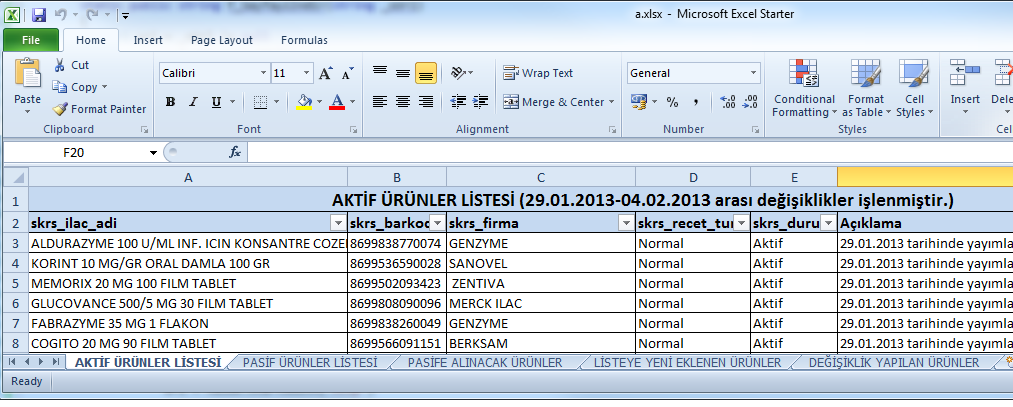Switch to the Formulas tab
The width and height of the screenshot is (1013, 407).
point(304,40)
